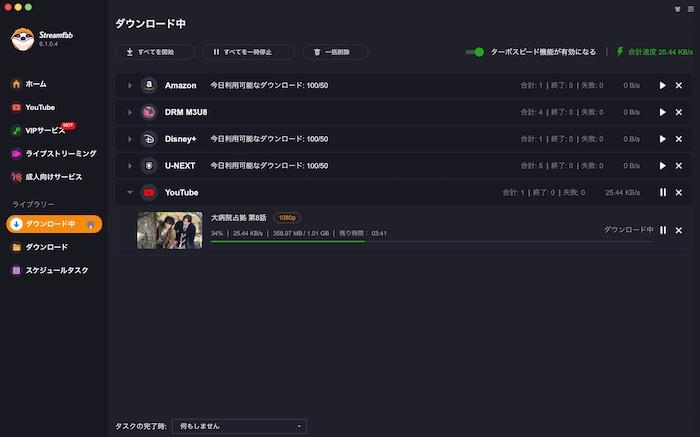The image size is (700, 437).
Task: Select ダウンロード中 in library
Action: click(x=54, y=224)
